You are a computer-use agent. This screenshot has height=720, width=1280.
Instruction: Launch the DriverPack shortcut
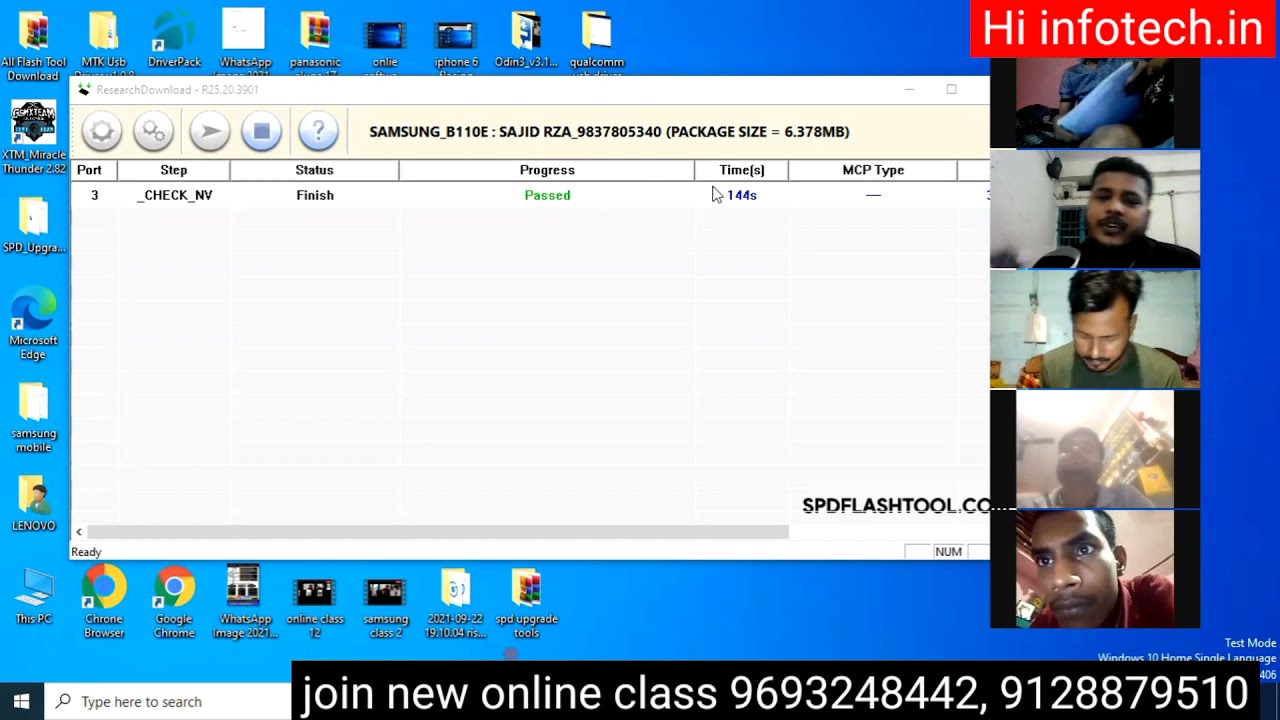coord(174,40)
